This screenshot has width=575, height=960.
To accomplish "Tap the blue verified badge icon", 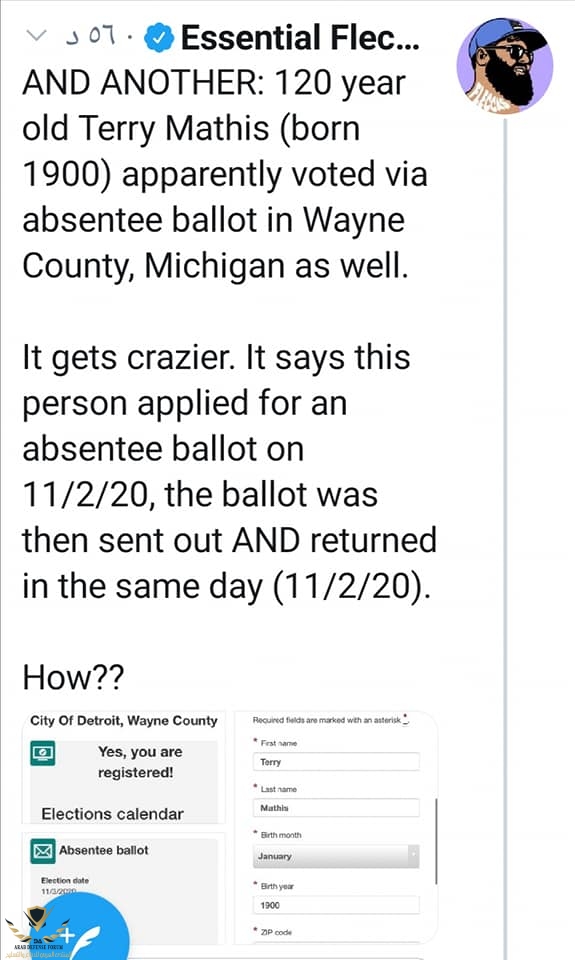I will [x=159, y=38].
